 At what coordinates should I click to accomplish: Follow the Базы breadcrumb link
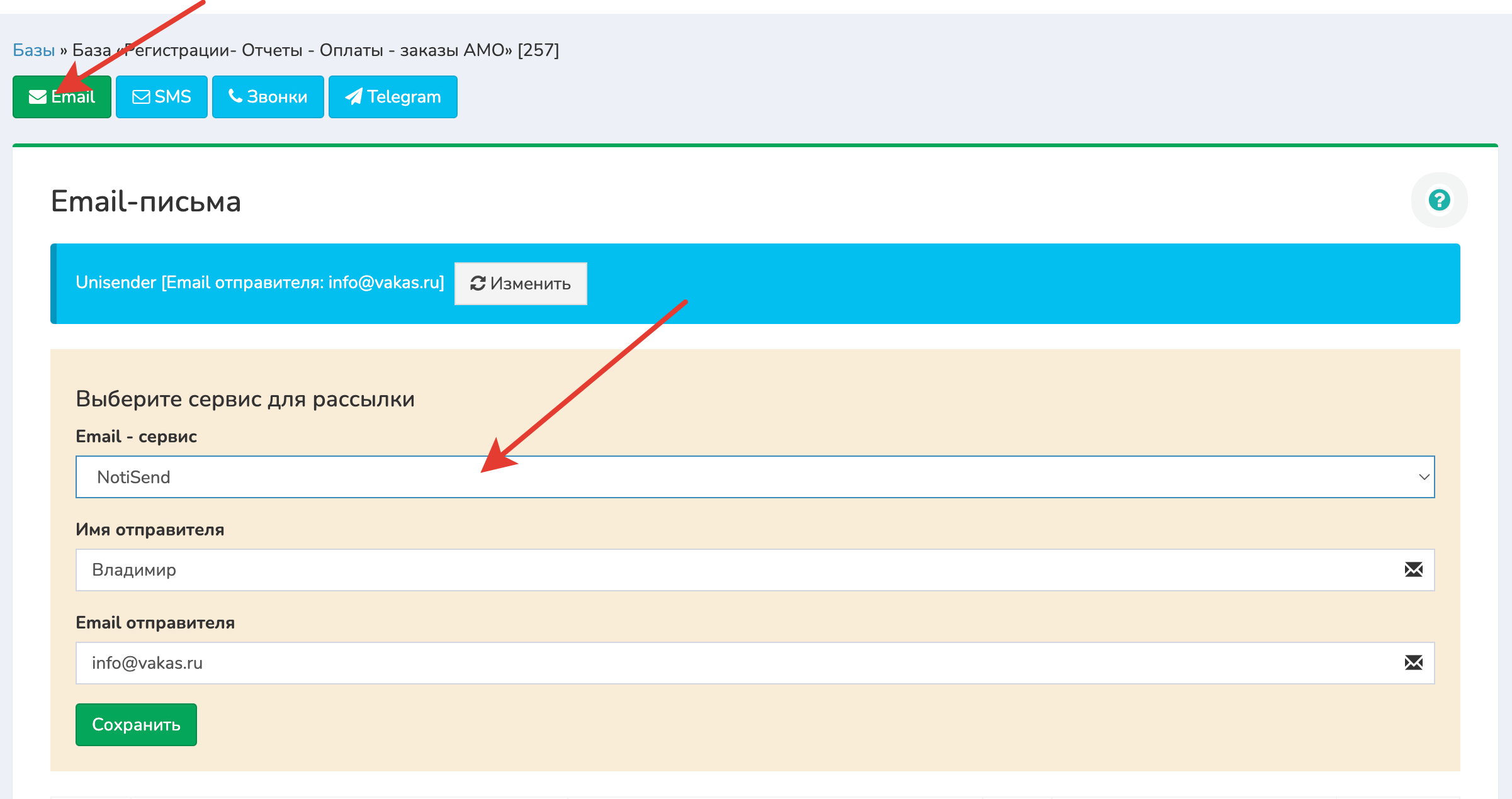(x=34, y=50)
